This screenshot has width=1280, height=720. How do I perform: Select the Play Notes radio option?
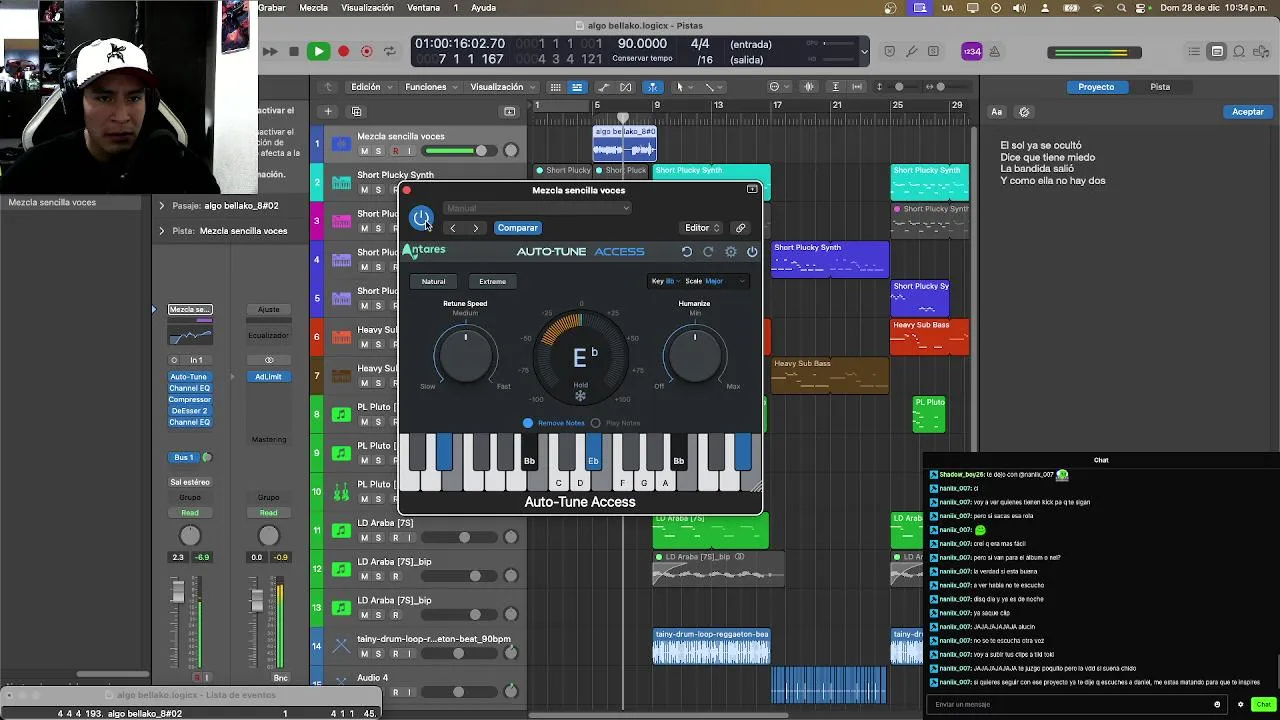tap(616, 423)
